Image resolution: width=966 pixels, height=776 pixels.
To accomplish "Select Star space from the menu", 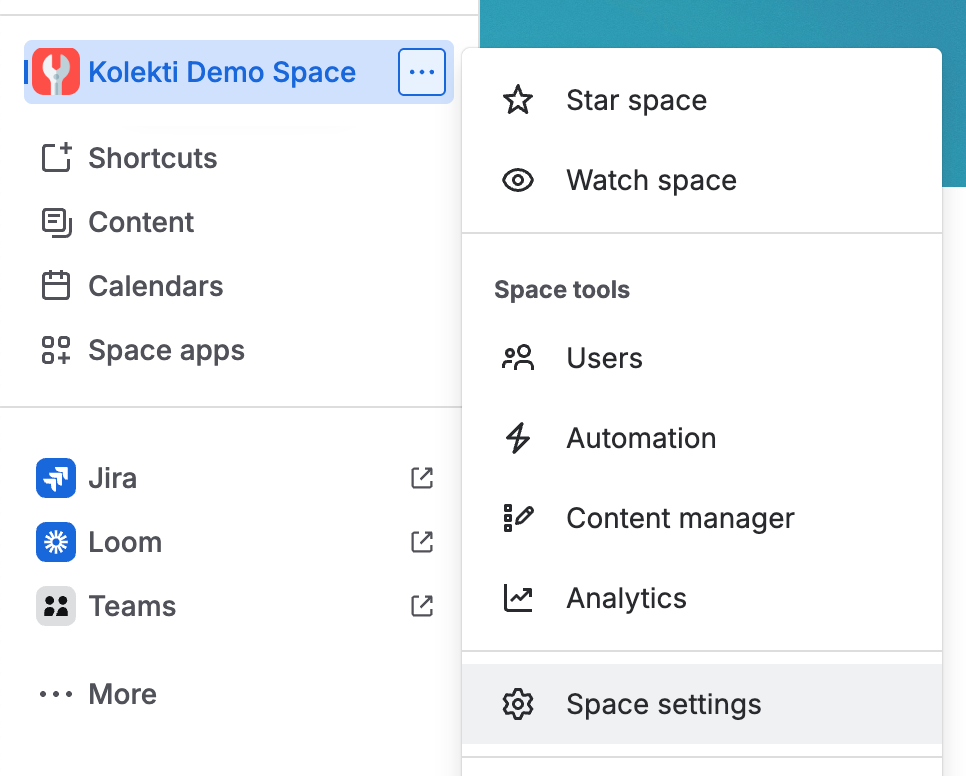I will 636,100.
